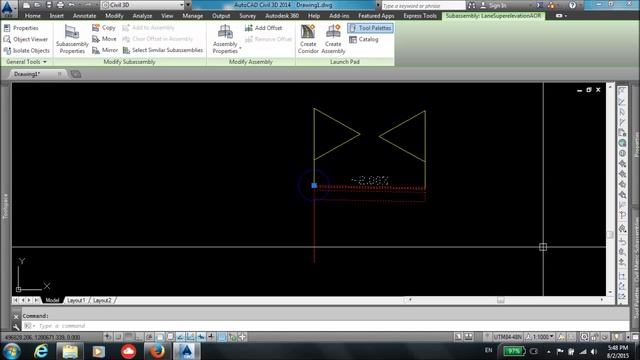Expand the Toolspace side palette
The image size is (640, 360).
pos(6,206)
